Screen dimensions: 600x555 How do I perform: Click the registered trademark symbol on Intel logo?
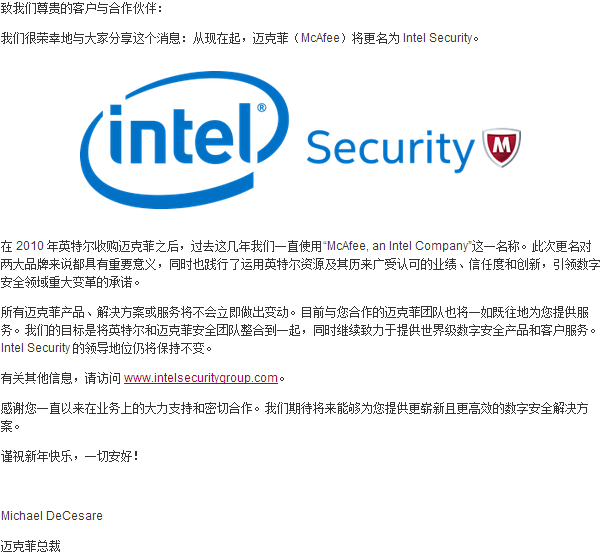coord(261,108)
